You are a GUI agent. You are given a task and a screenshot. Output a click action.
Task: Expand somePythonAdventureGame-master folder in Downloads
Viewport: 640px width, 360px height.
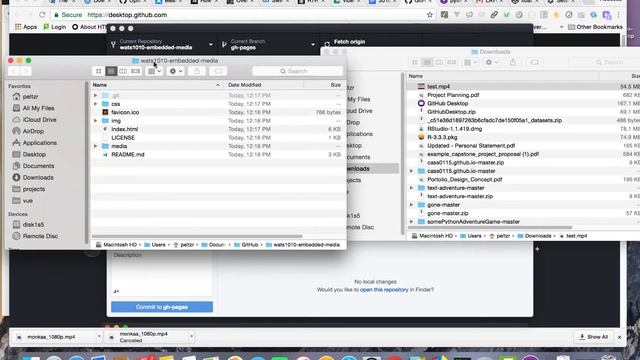(411, 222)
